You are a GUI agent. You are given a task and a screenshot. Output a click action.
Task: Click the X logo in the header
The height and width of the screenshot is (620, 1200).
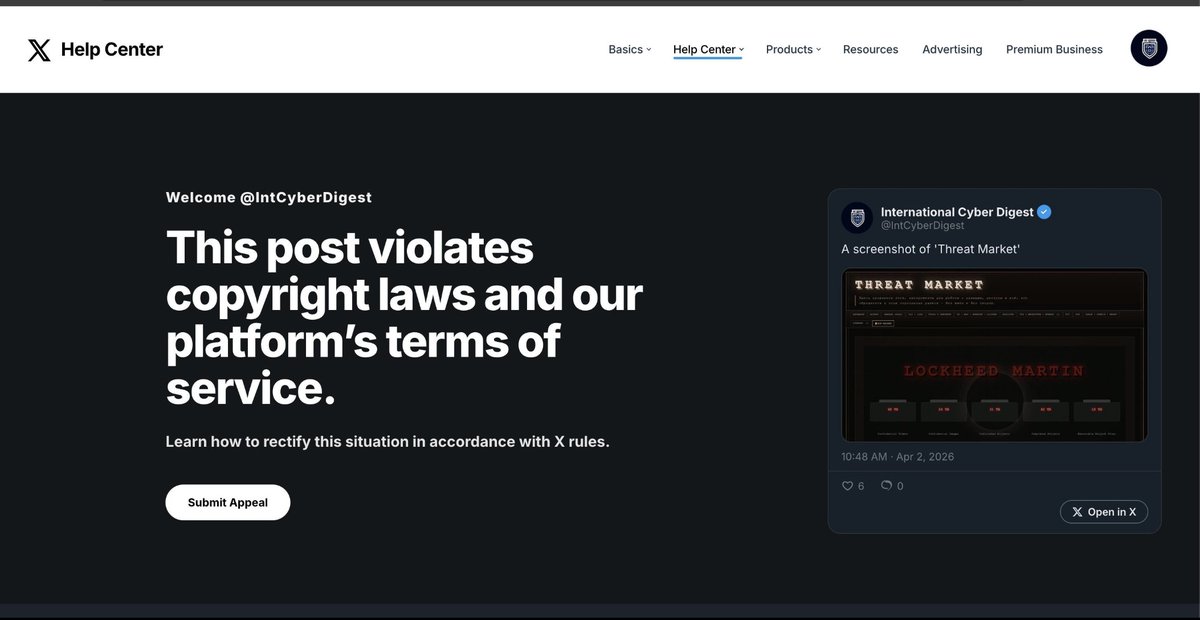coord(39,49)
